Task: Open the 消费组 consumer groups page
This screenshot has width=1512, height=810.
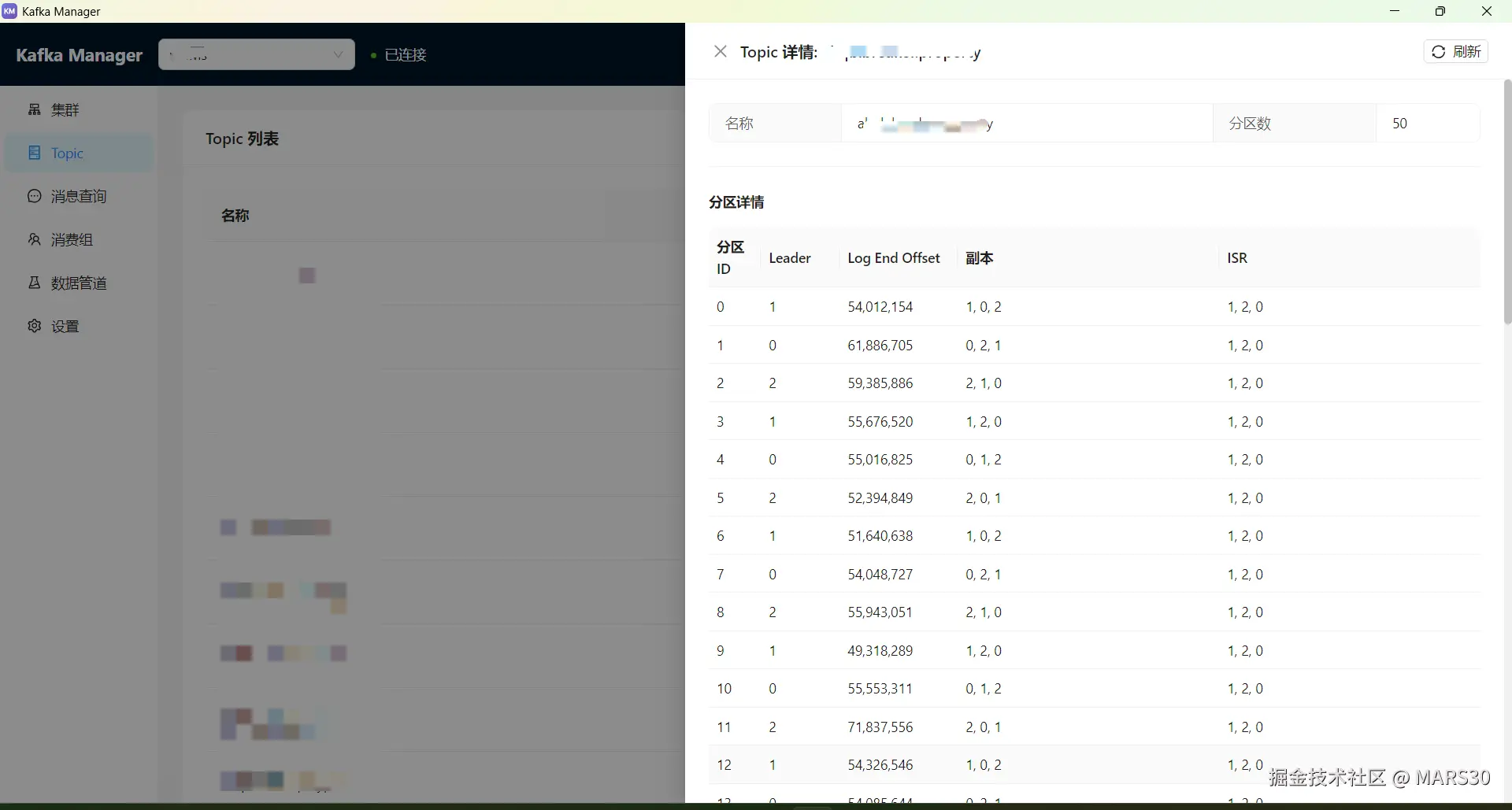Action: (79, 240)
